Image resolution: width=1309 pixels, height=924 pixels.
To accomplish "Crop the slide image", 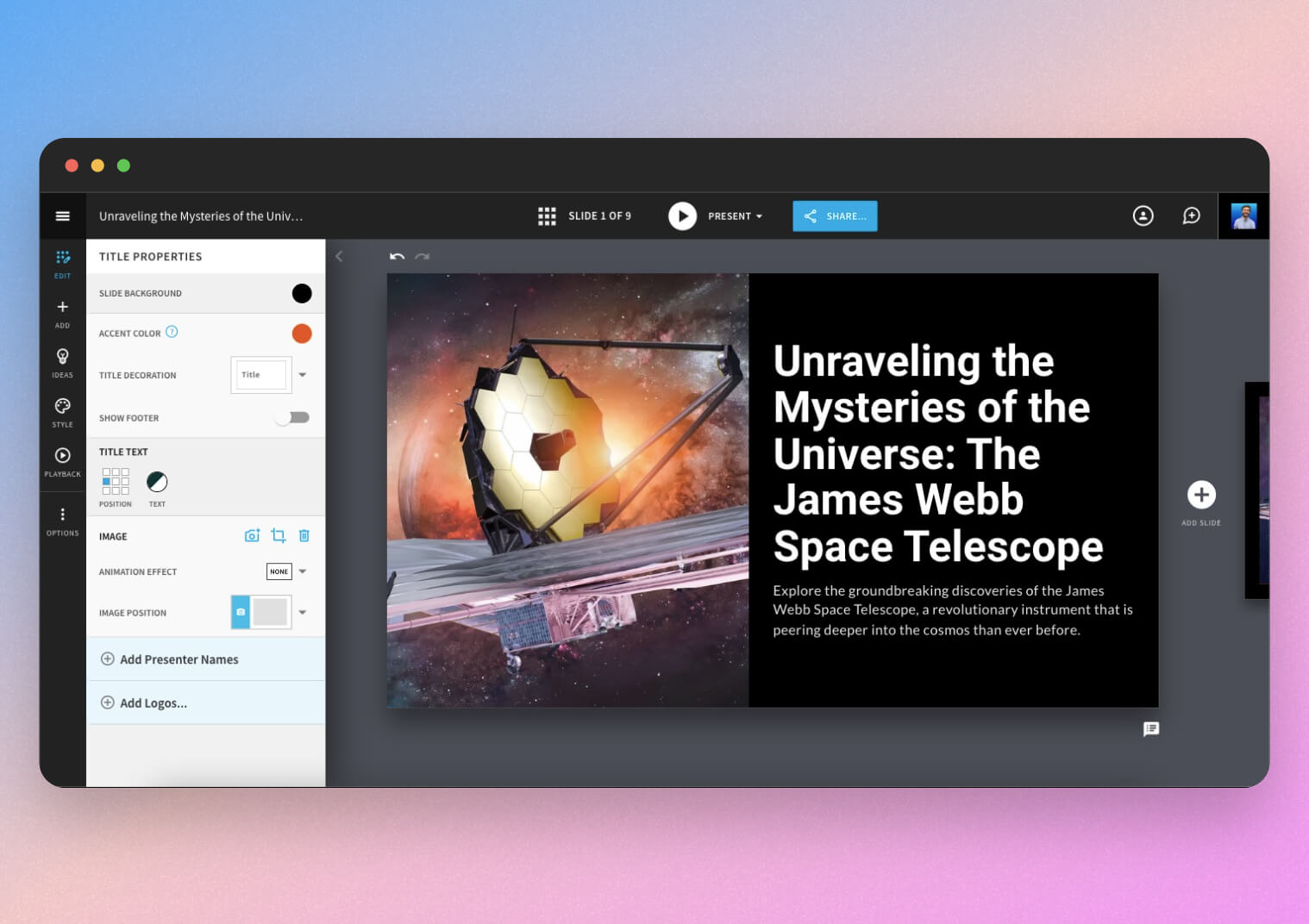I will pyautogui.click(x=278, y=535).
